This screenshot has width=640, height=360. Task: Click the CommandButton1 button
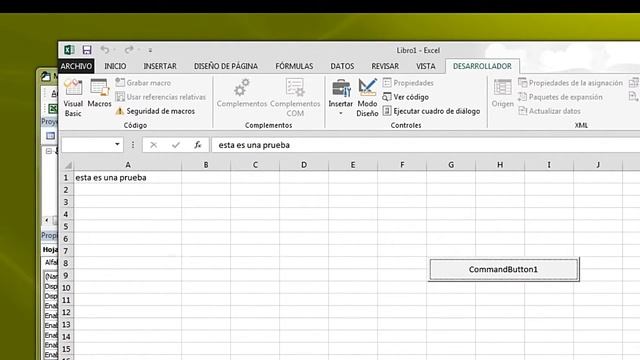504,269
